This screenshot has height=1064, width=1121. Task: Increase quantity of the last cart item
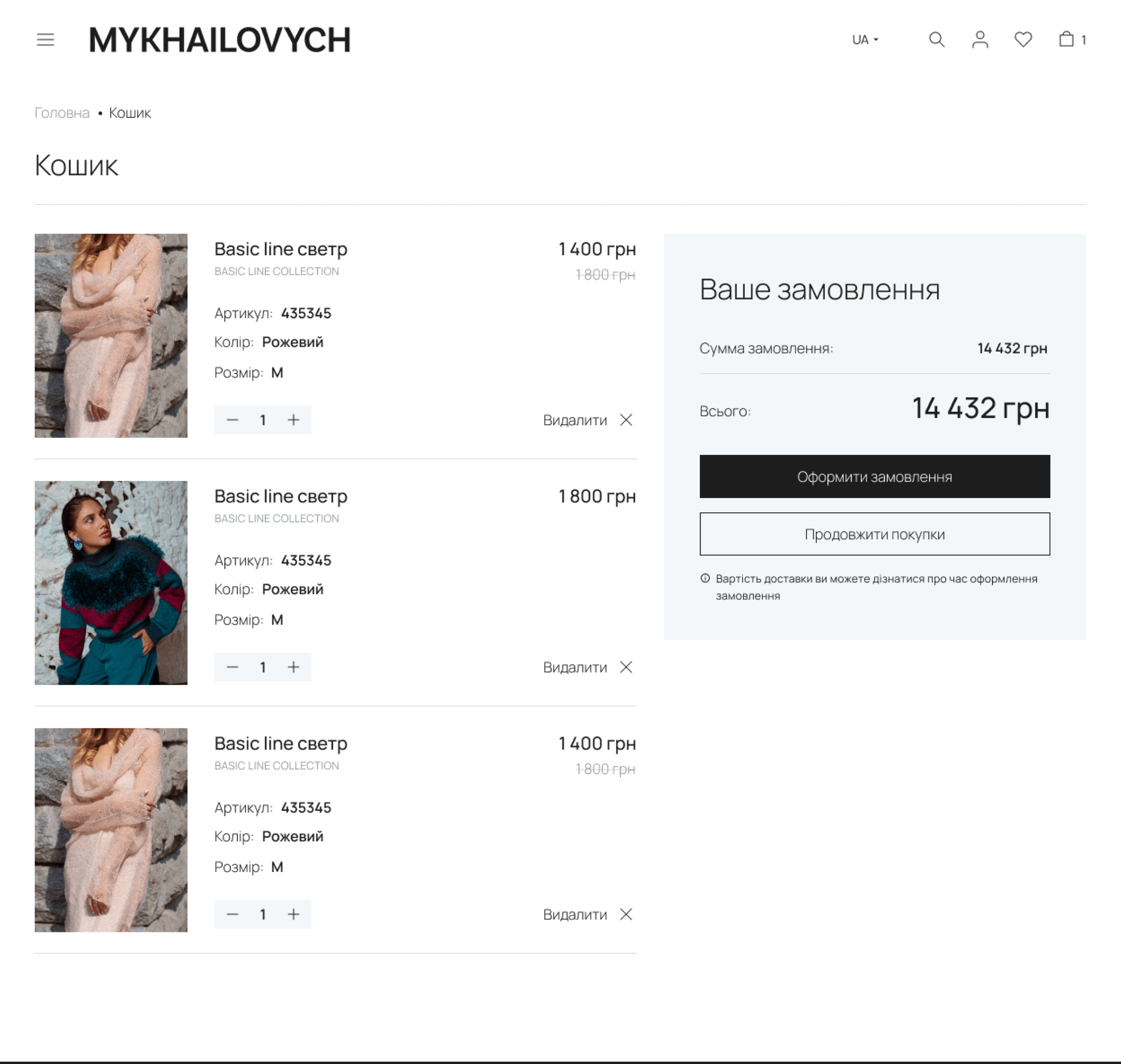tap(293, 914)
